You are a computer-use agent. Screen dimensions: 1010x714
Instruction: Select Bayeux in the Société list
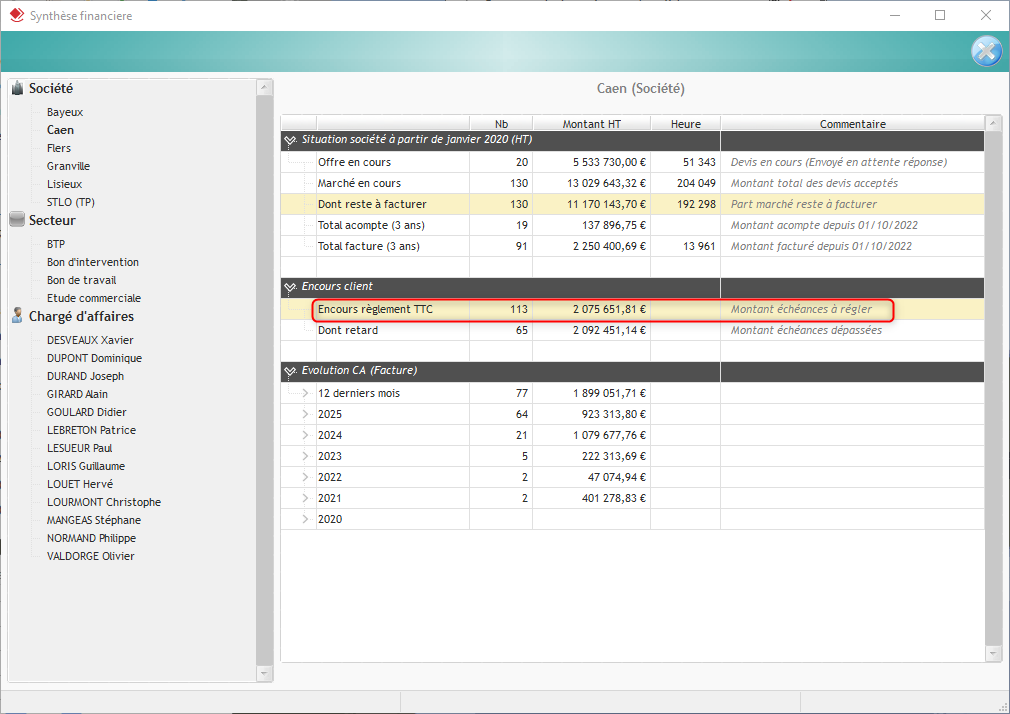coord(65,112)
